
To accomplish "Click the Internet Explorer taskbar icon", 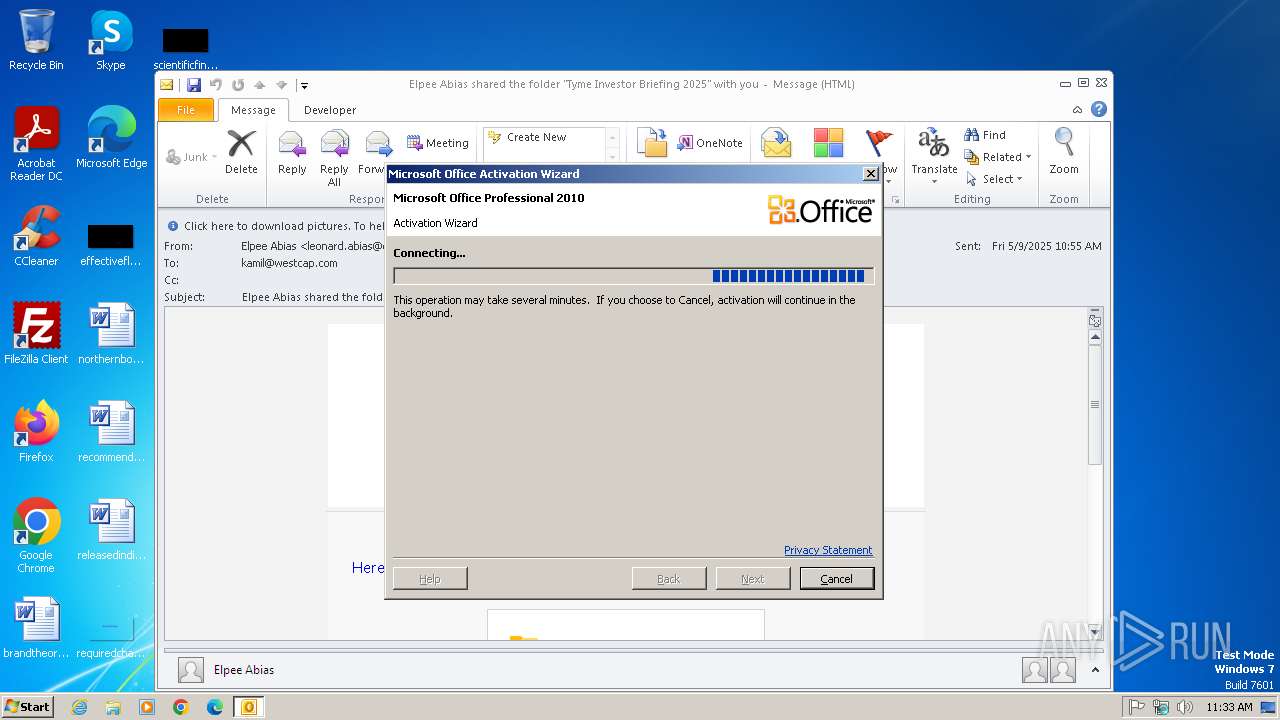I will point(79,707).
